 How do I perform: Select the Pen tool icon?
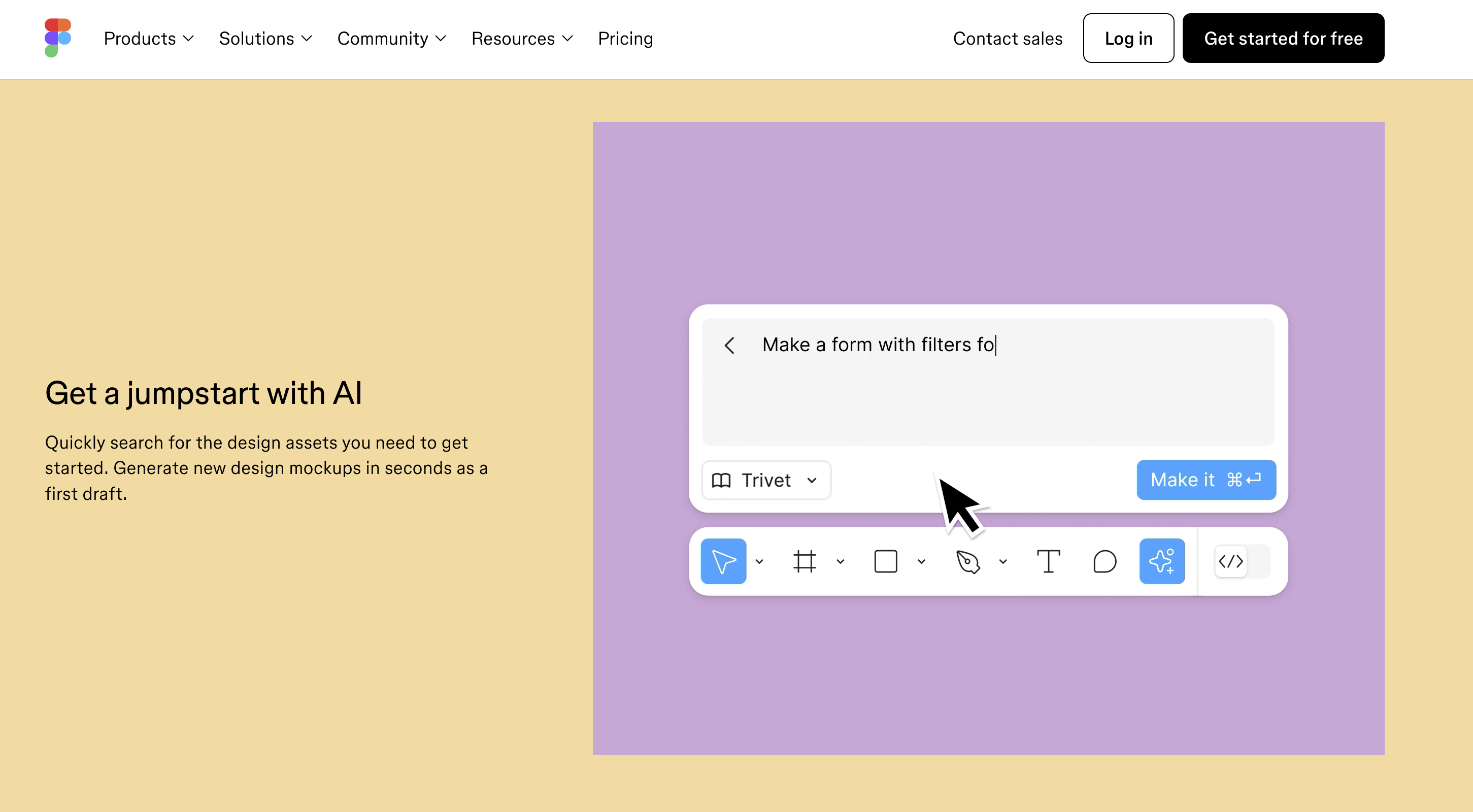[x=967, y=561]
